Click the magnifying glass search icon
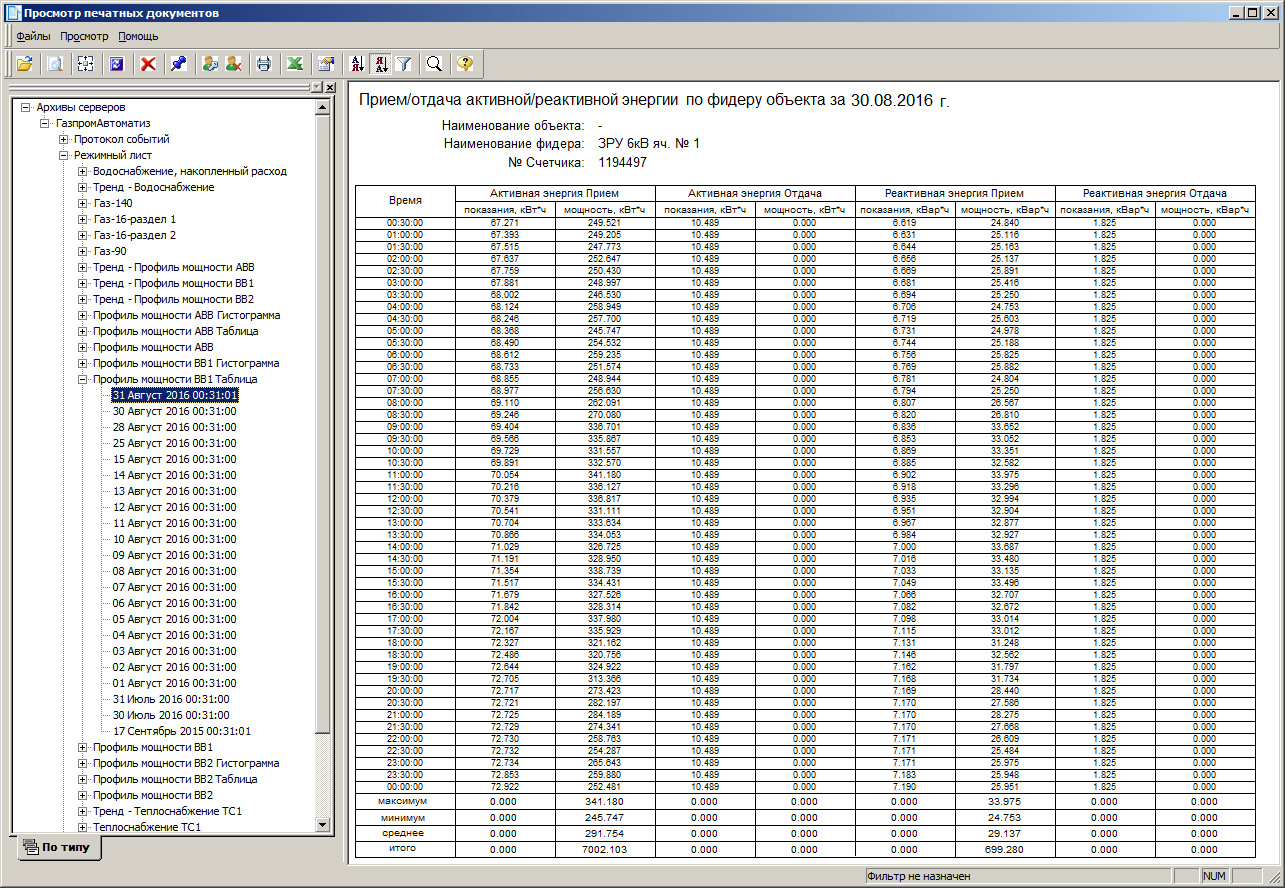 (x=434, y=64)
